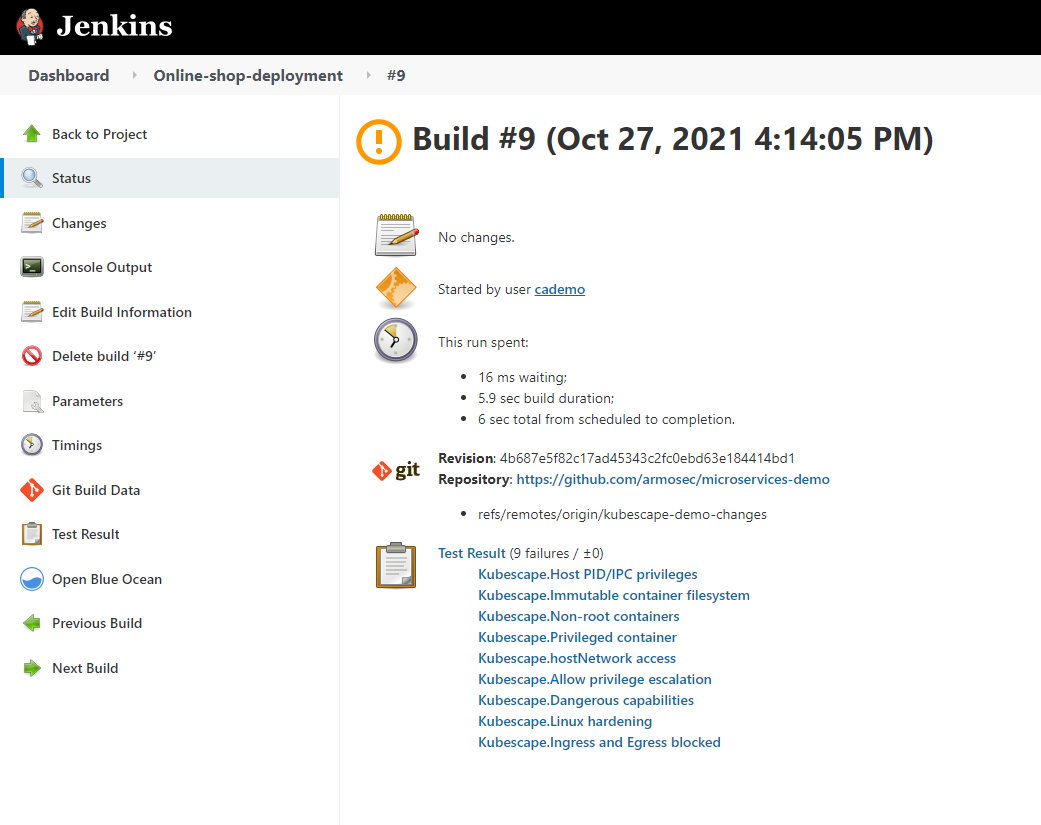Open the Test Result summary link
Screen dimensions: 1041x825
click(472, 553)
